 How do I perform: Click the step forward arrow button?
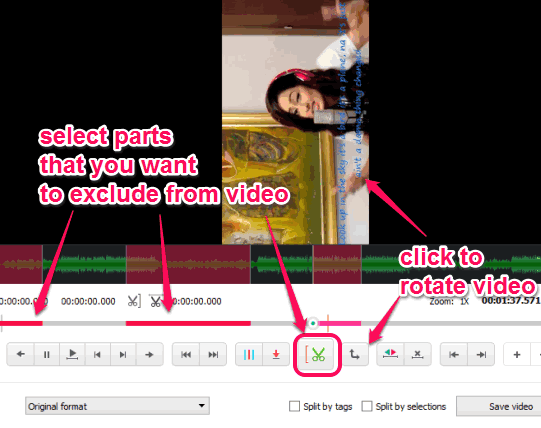click(x=149, y=354)
